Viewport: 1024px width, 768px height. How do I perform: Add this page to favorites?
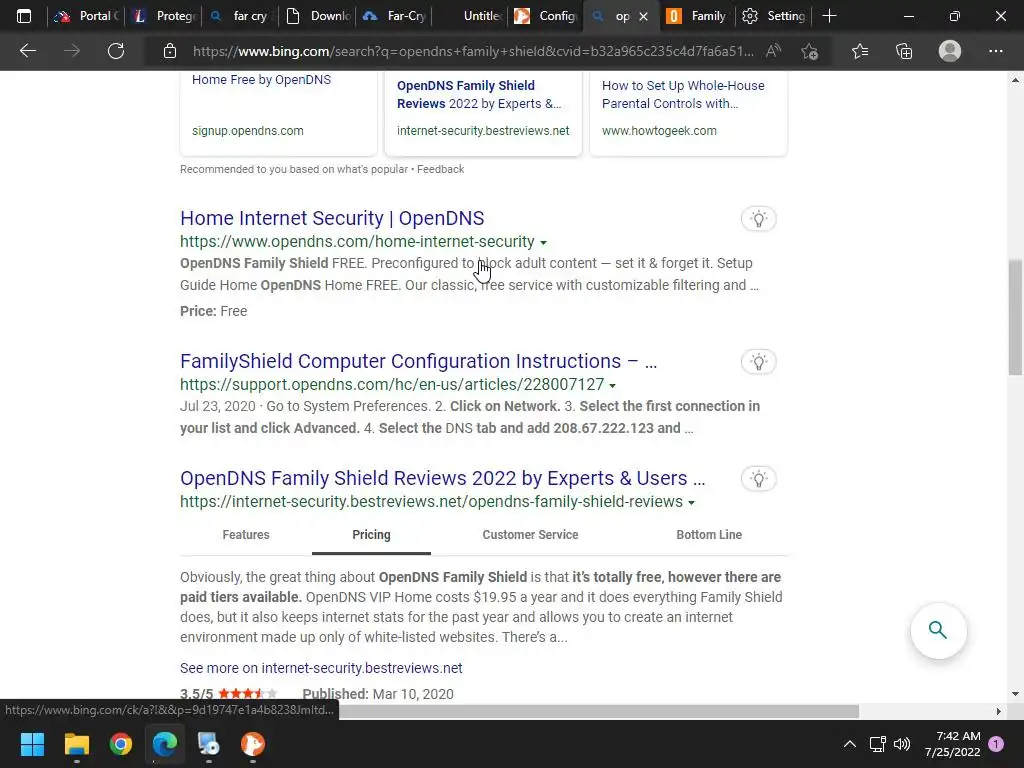click(810, 51)
